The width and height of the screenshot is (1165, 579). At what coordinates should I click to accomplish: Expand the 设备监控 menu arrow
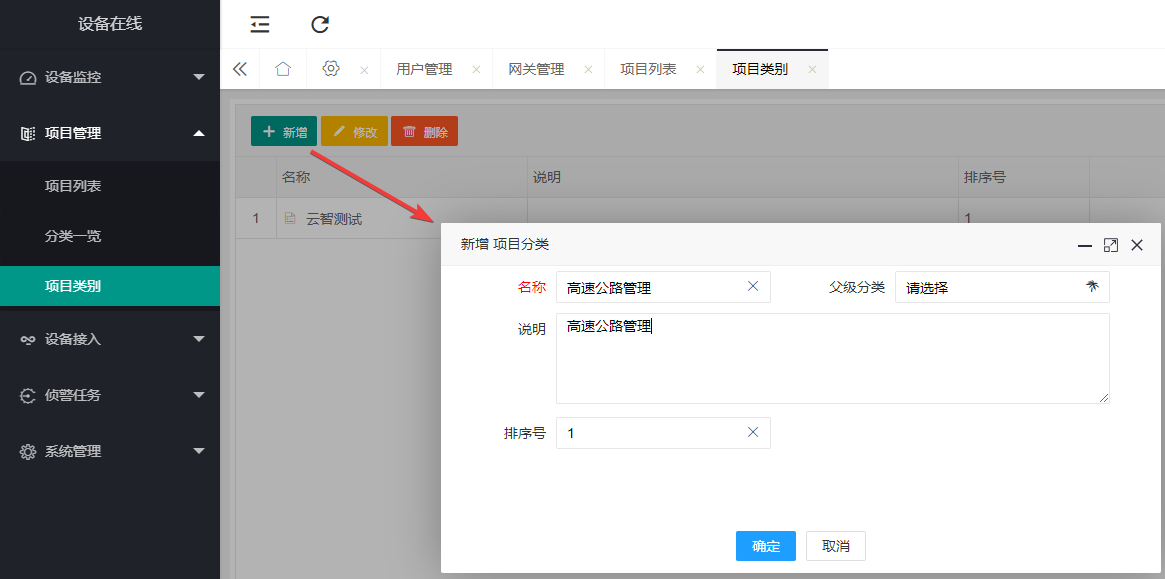click(x=198, y=77)
